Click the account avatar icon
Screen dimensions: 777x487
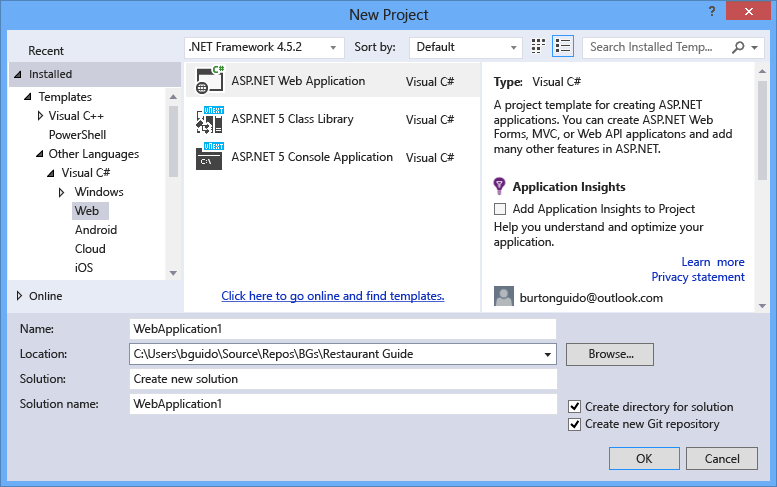coord(504,297)
